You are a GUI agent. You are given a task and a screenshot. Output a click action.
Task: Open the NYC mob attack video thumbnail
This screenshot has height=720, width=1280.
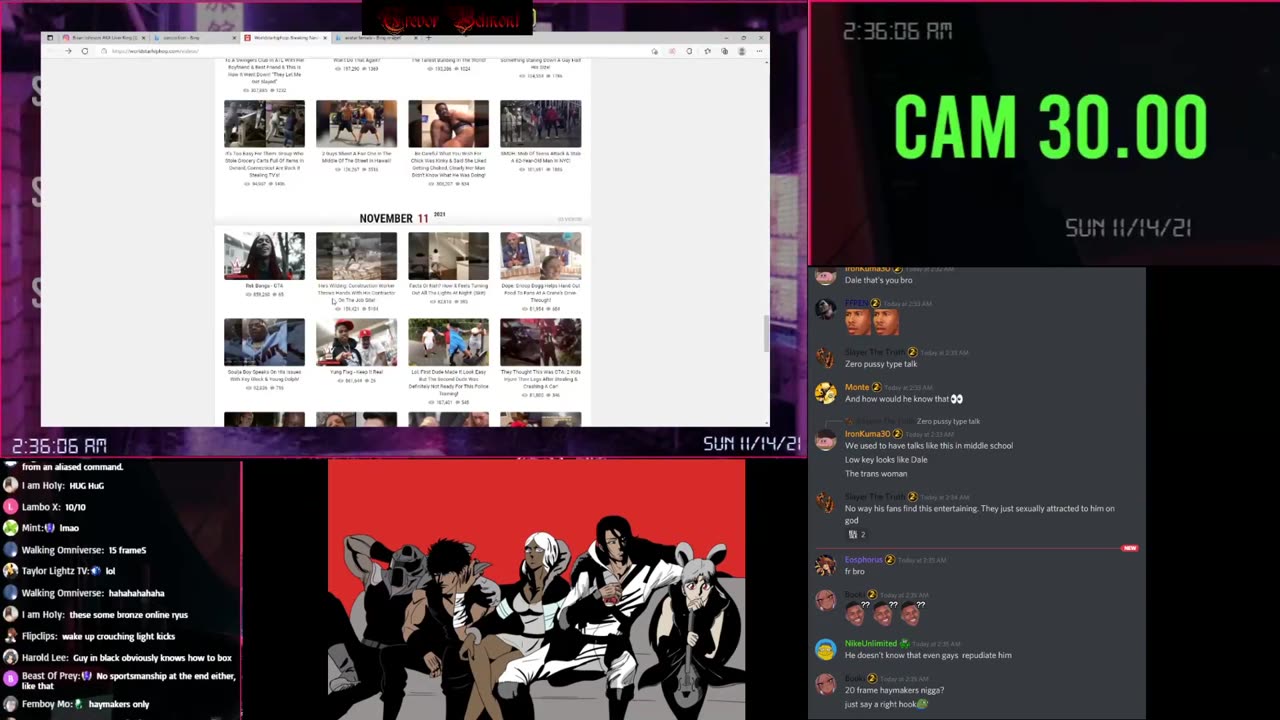540,124
